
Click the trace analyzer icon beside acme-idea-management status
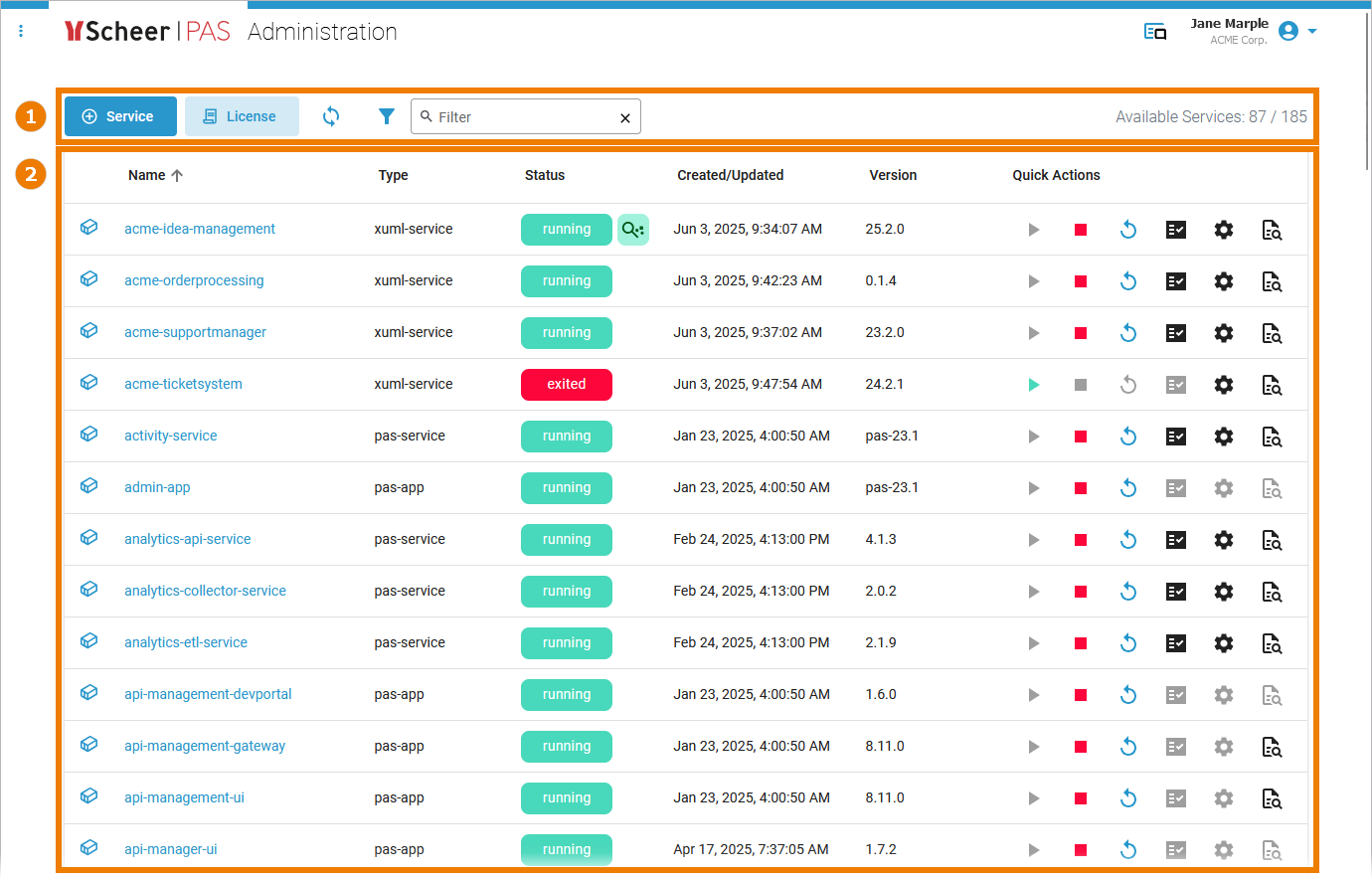coord(632,230)
